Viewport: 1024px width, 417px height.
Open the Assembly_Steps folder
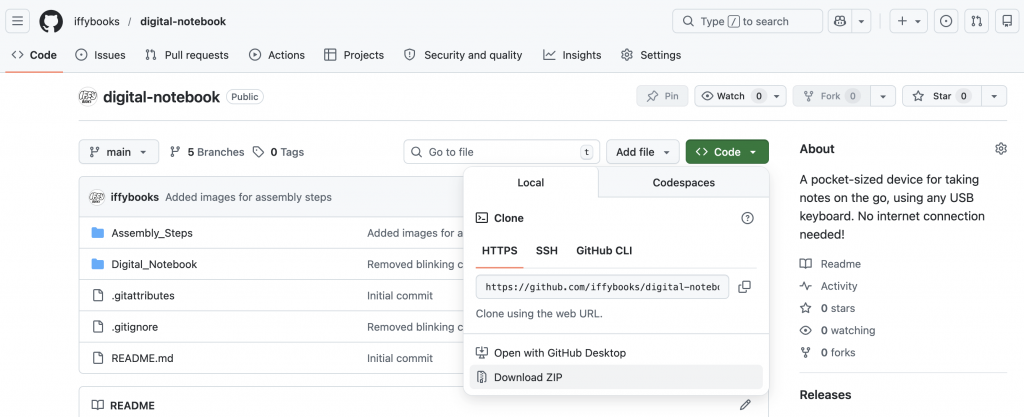152,233
